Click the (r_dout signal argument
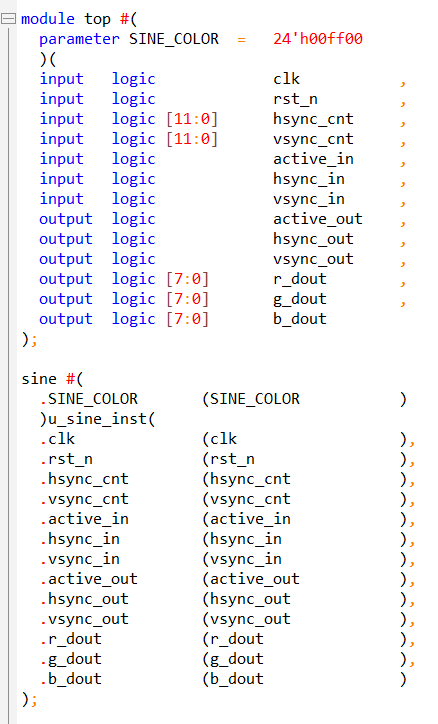This screenshot has width=438, height=724. [x=233, y=640]
